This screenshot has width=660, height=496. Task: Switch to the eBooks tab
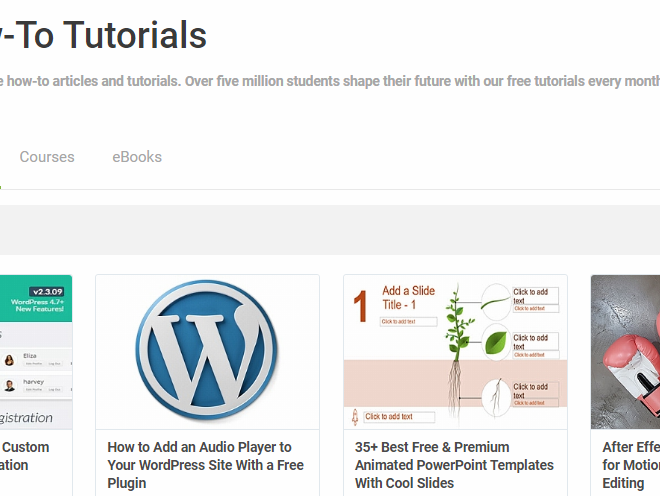(x=137, y=157)
